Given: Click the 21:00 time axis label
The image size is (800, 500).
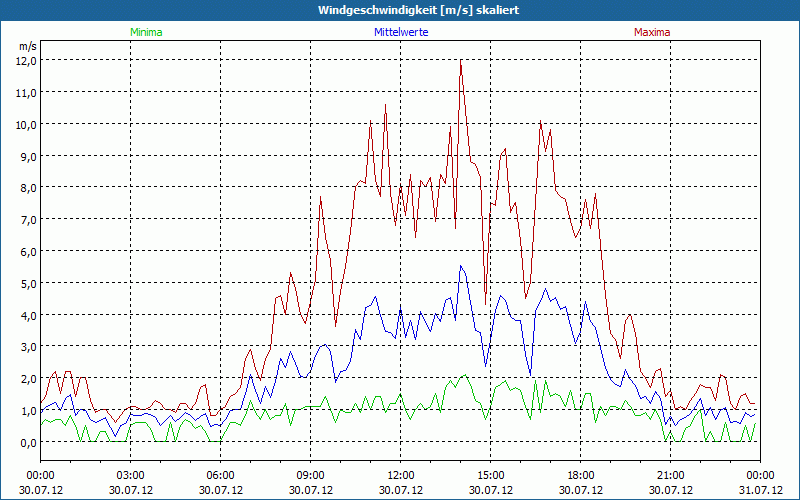Looking at the screenshot, I should click(670, 476).
